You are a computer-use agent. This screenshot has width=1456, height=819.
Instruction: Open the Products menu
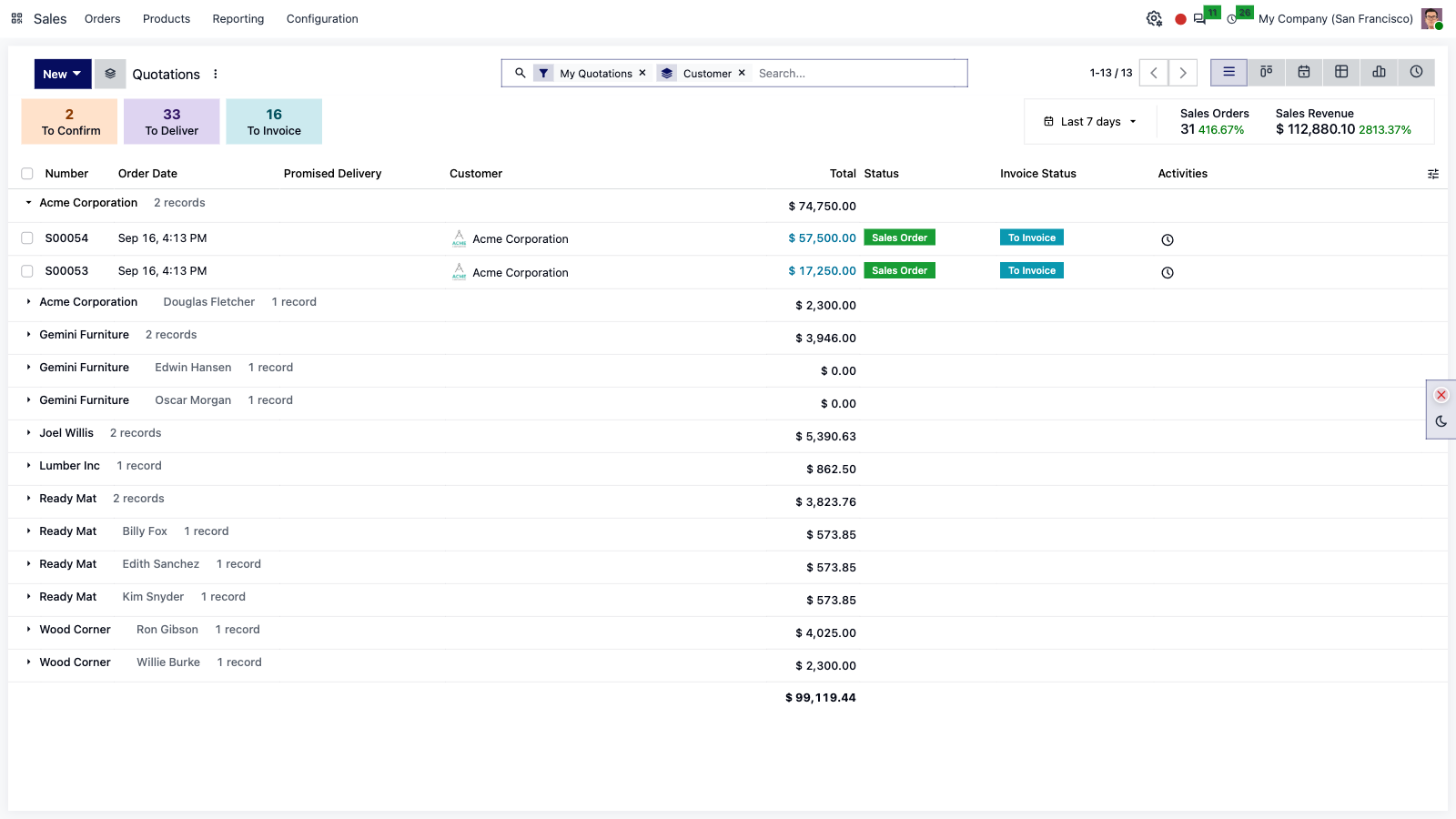point(167,18)
